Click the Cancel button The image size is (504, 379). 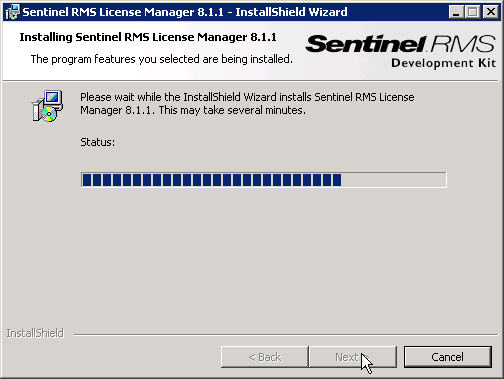[x=448, y=357]
